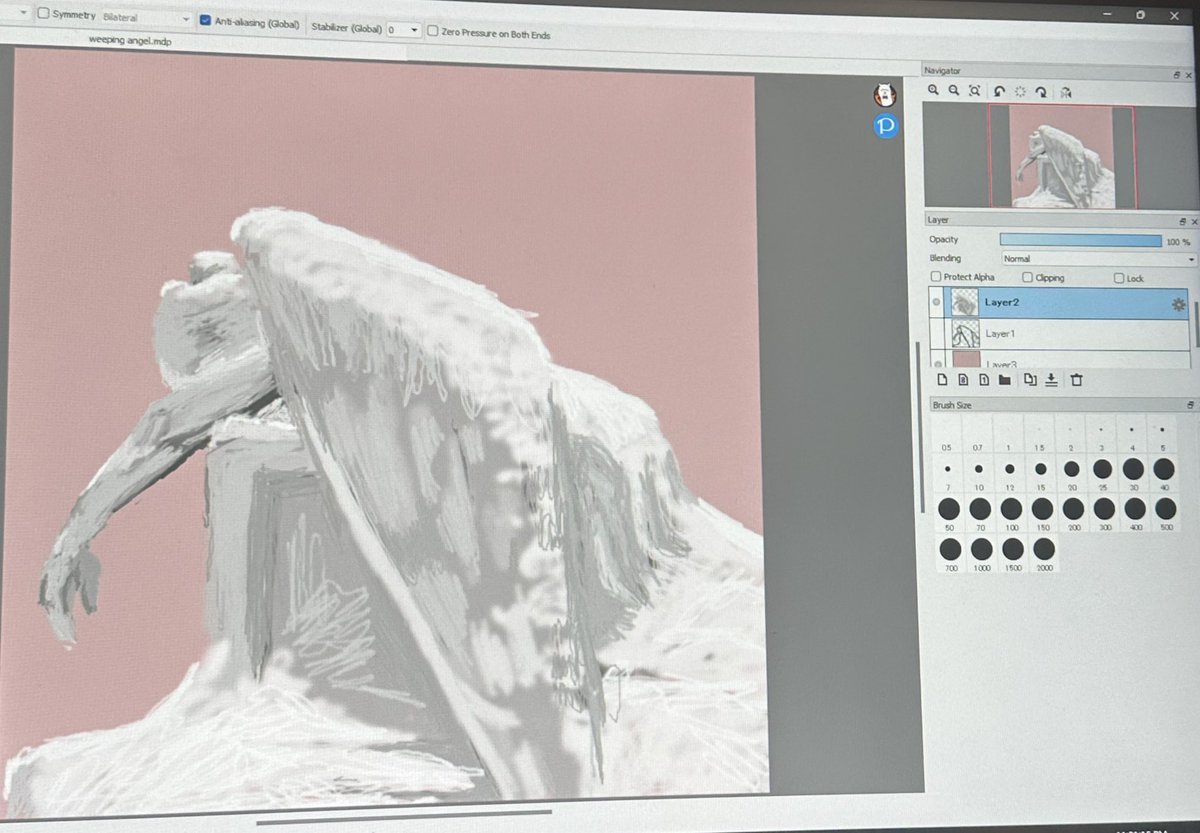This screenshot has height=833, width=1200.
Task: Rotate canvas right in Navigator
Action: (x=1041, y=92)
